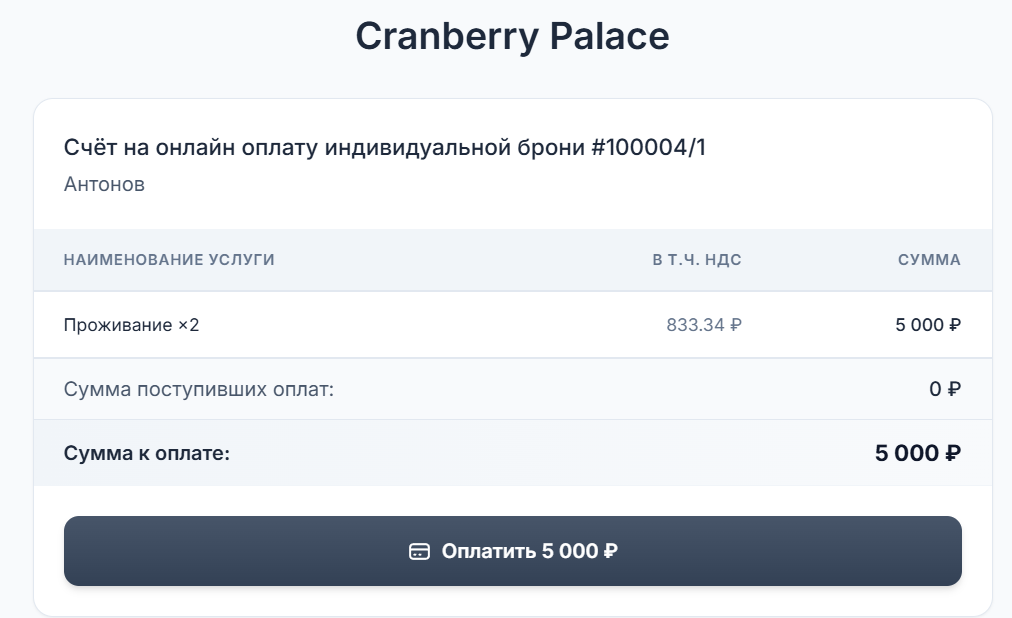1012x618 pixels.
Task: Click the Наименование услуги column header
Action: click(x=169, y=260)
